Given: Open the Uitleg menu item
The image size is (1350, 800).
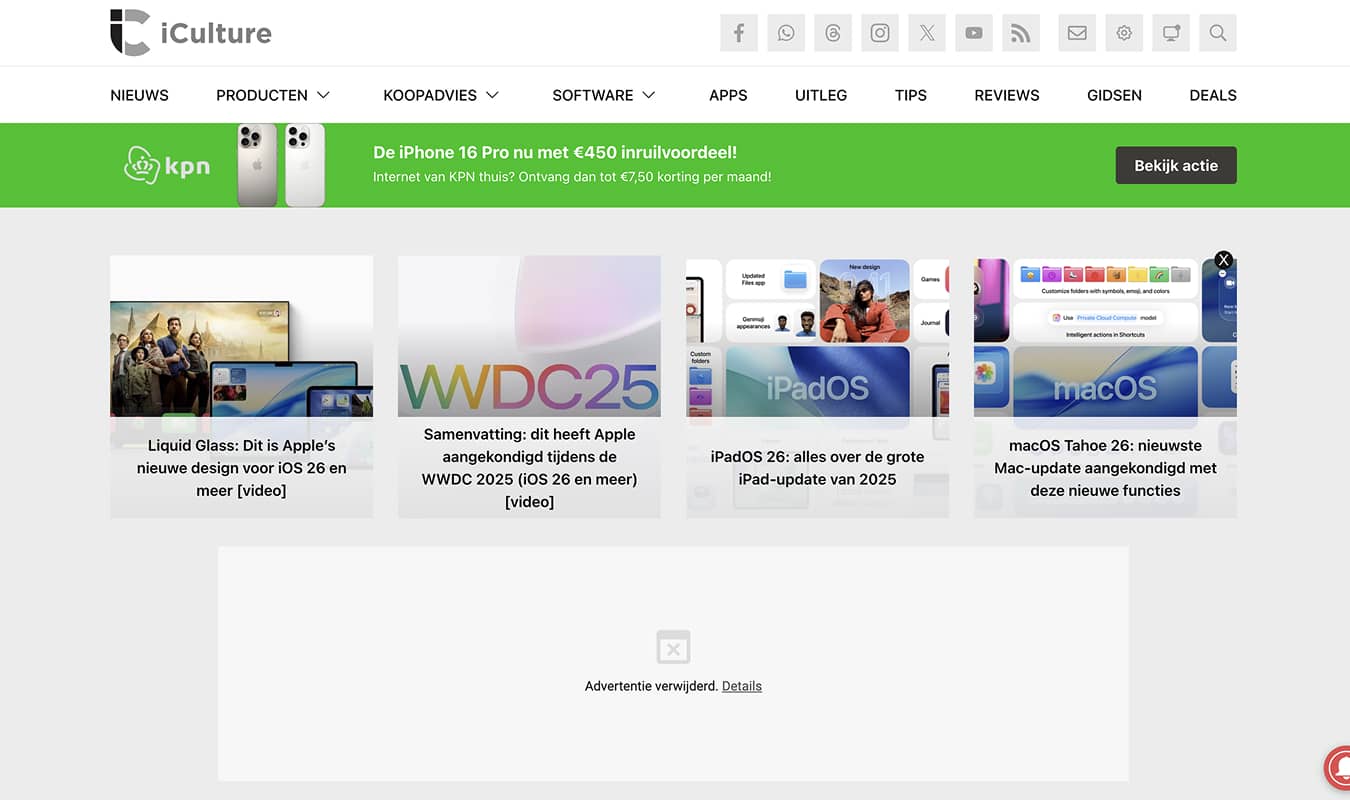Looking at the screenshot, I should coord(821,95).
